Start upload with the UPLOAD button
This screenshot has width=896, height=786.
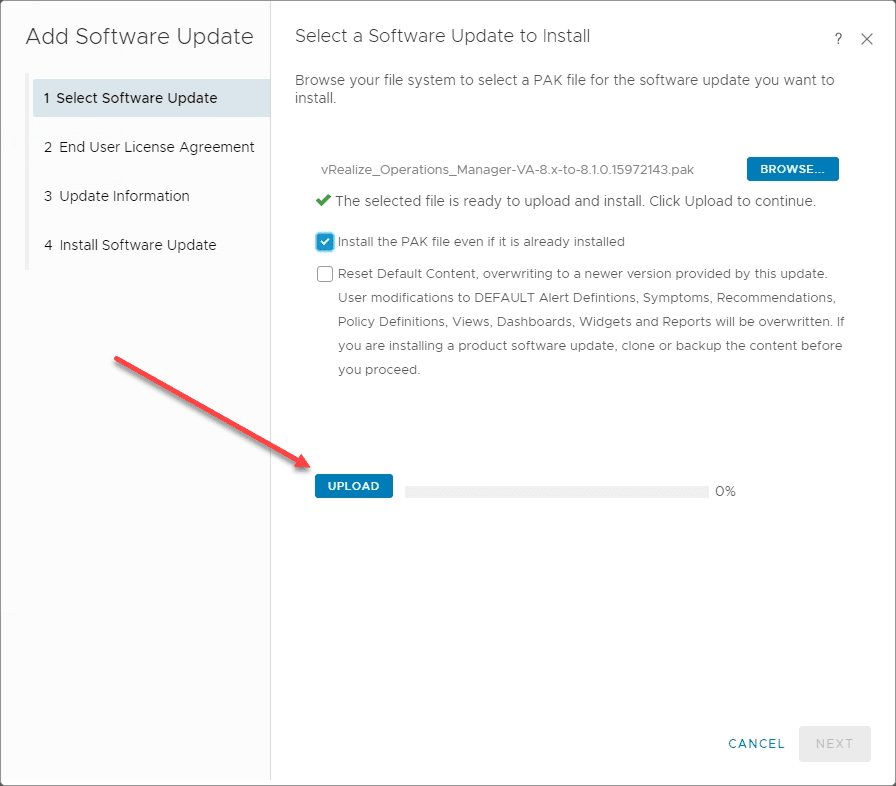[354, 486]
